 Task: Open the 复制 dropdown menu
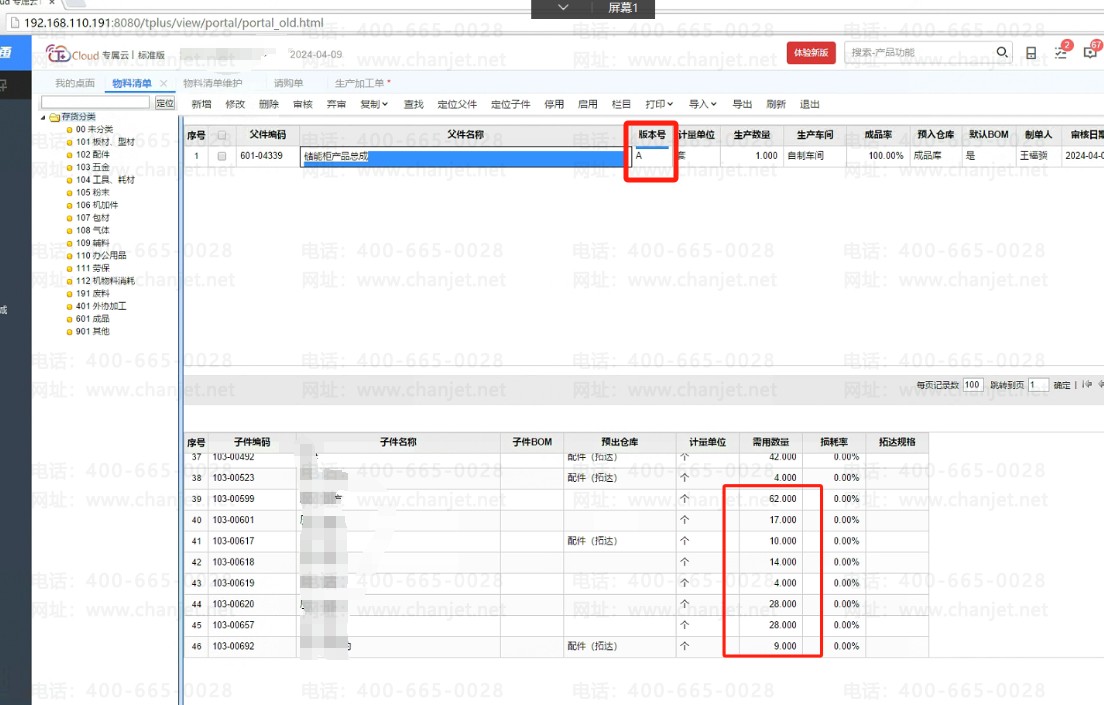click(373, 104)
